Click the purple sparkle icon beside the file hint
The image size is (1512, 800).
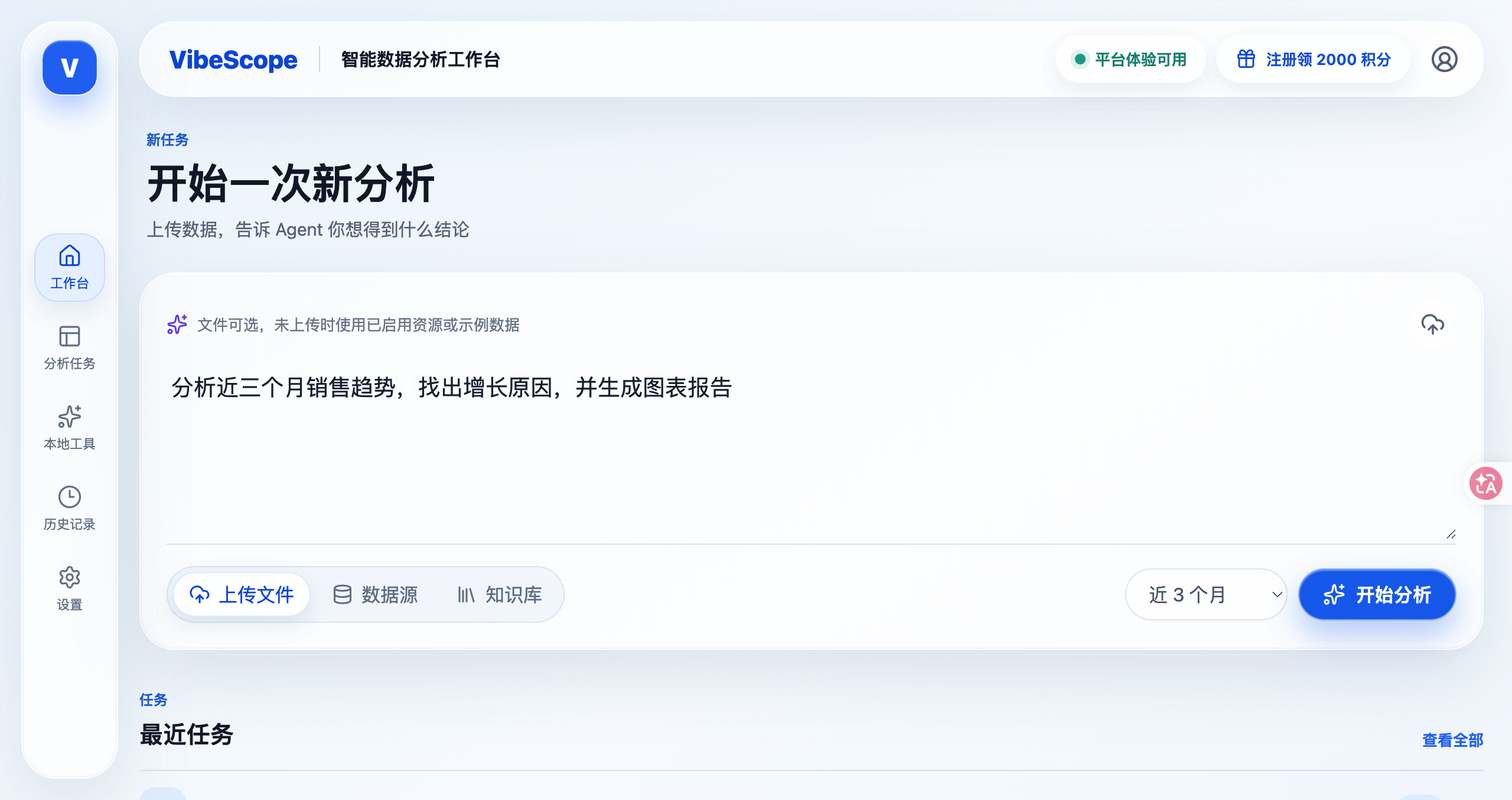click(x=177, y=324)
